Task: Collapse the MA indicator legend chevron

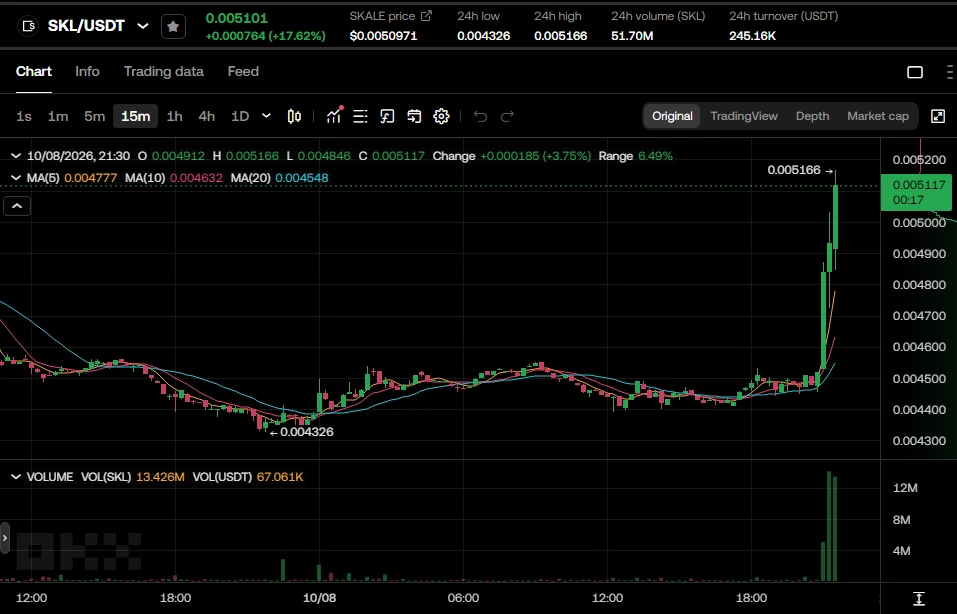Action: click(16, 178)
